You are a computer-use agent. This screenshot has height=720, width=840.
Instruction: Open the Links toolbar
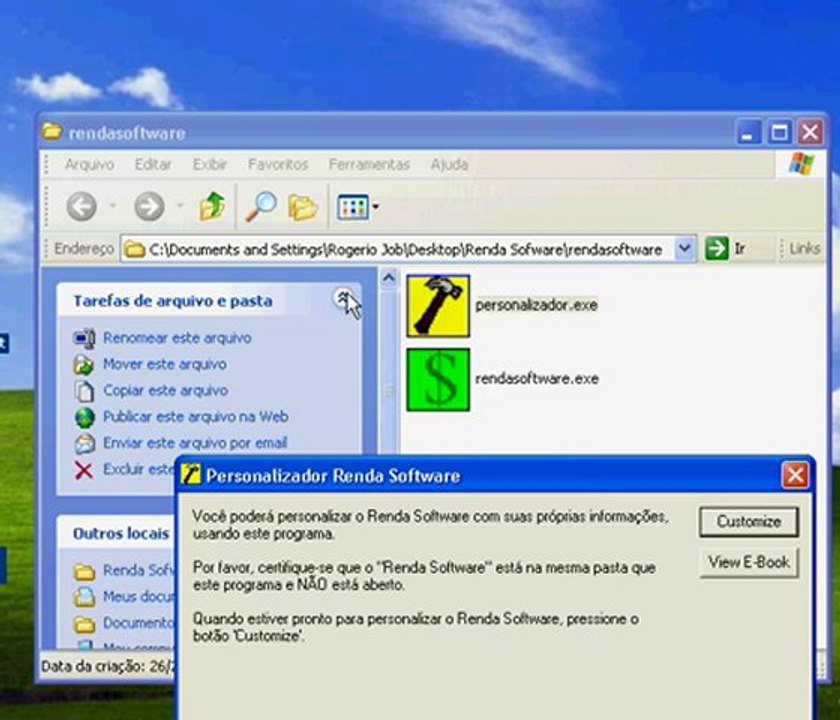805,249
